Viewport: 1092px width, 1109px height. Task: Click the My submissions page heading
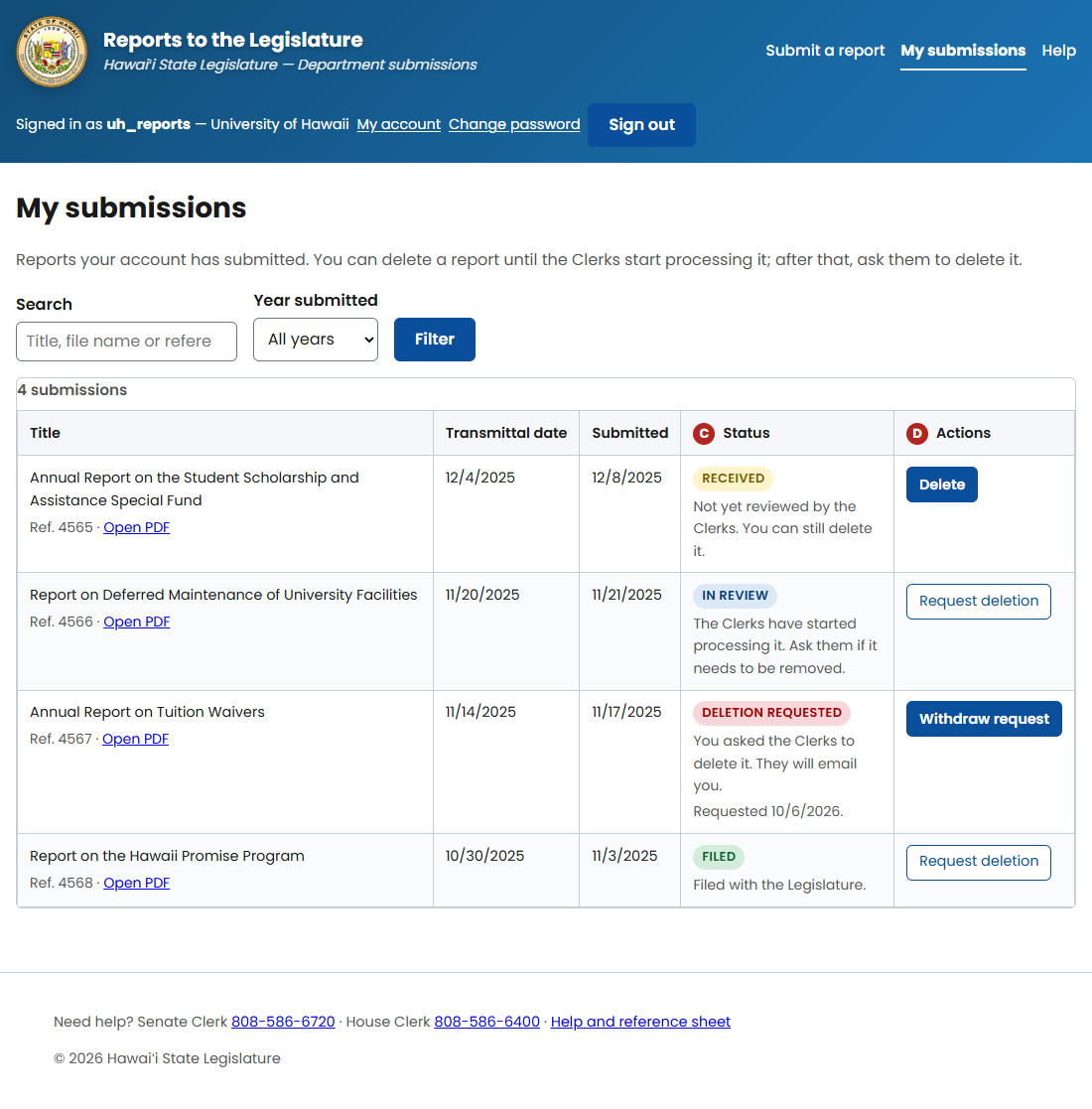(x=131, y=208)
